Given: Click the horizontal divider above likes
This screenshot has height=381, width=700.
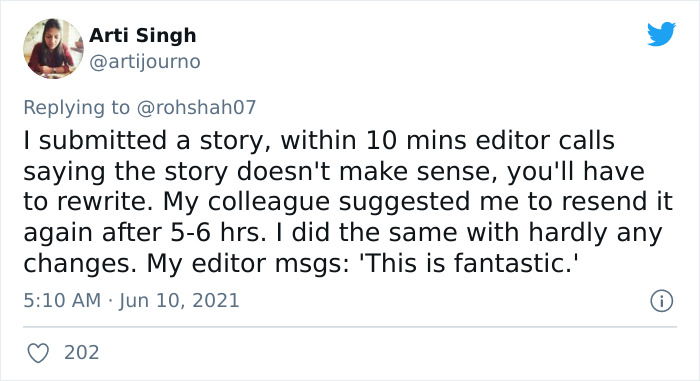Looking at the screenshot, I should (x=350, y=327).
